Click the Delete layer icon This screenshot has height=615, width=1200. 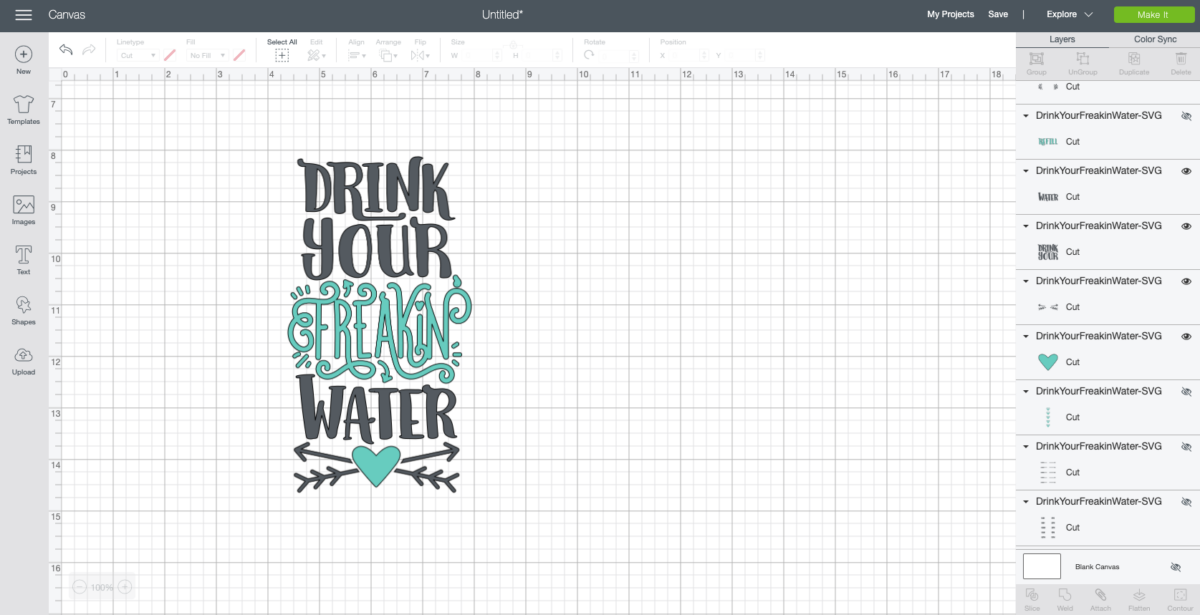pos(1181,59)
